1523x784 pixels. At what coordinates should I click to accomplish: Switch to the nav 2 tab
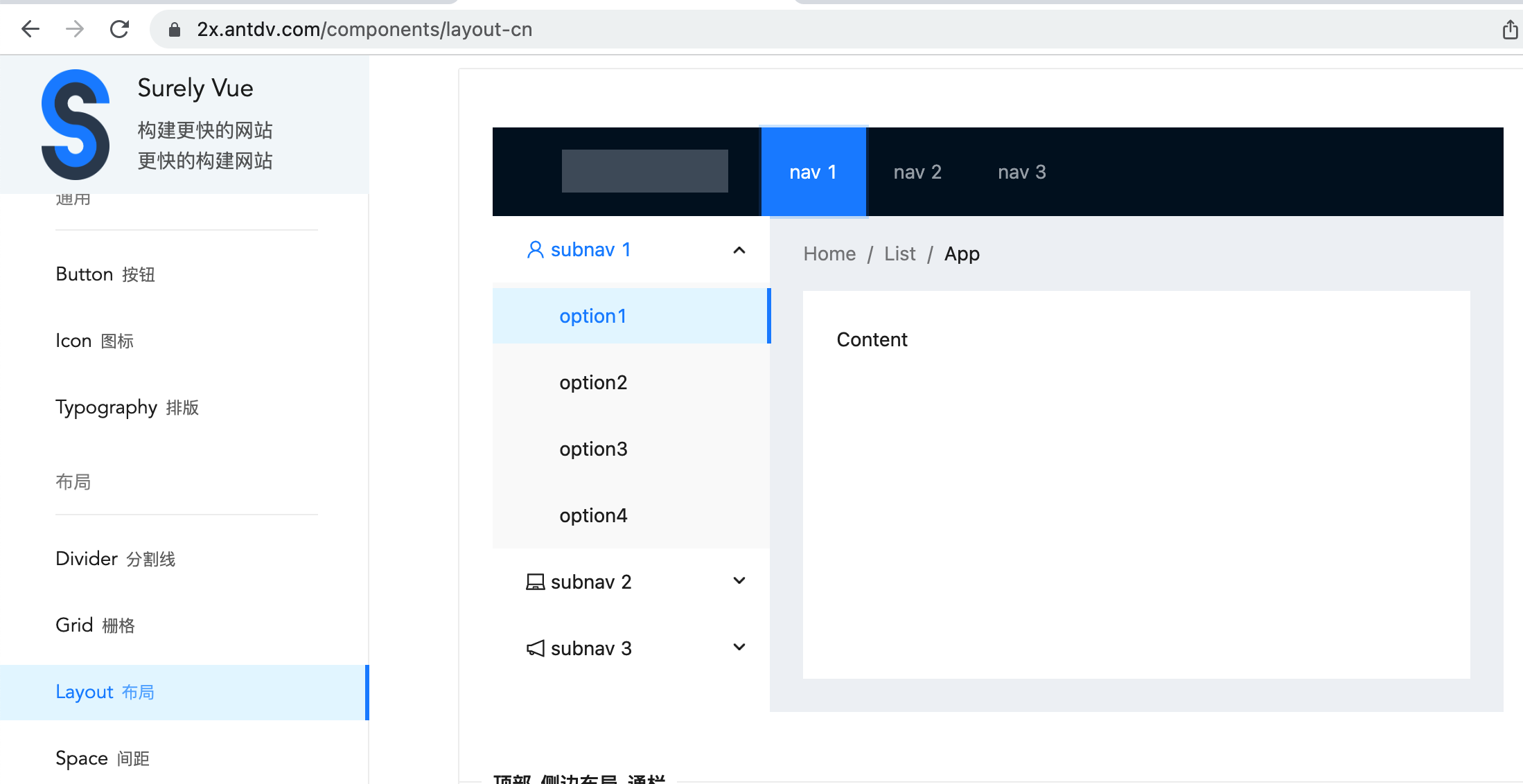[917, 172]
